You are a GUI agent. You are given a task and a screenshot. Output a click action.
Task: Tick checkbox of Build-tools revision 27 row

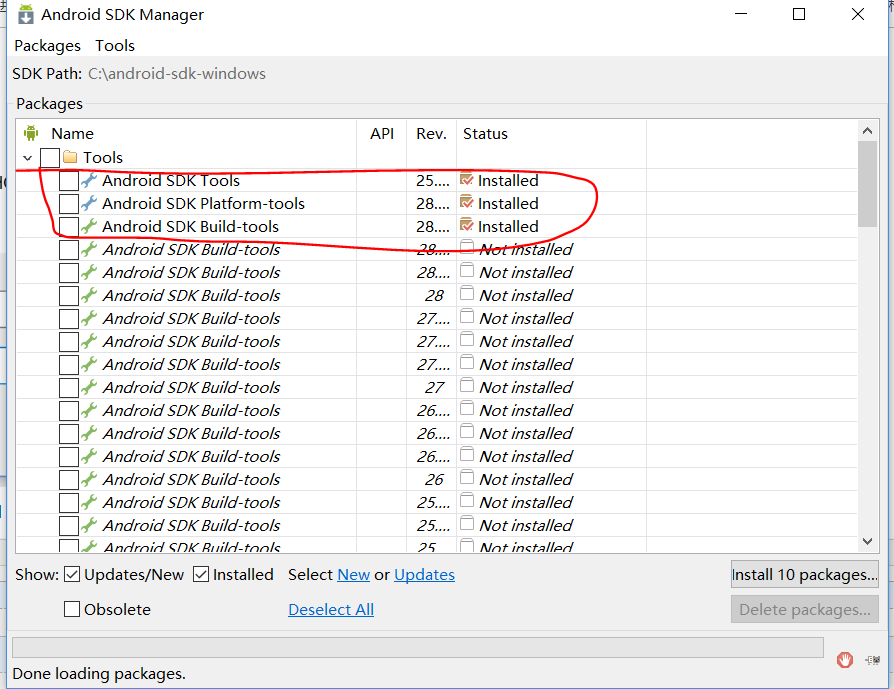click(x=69, y=387)
